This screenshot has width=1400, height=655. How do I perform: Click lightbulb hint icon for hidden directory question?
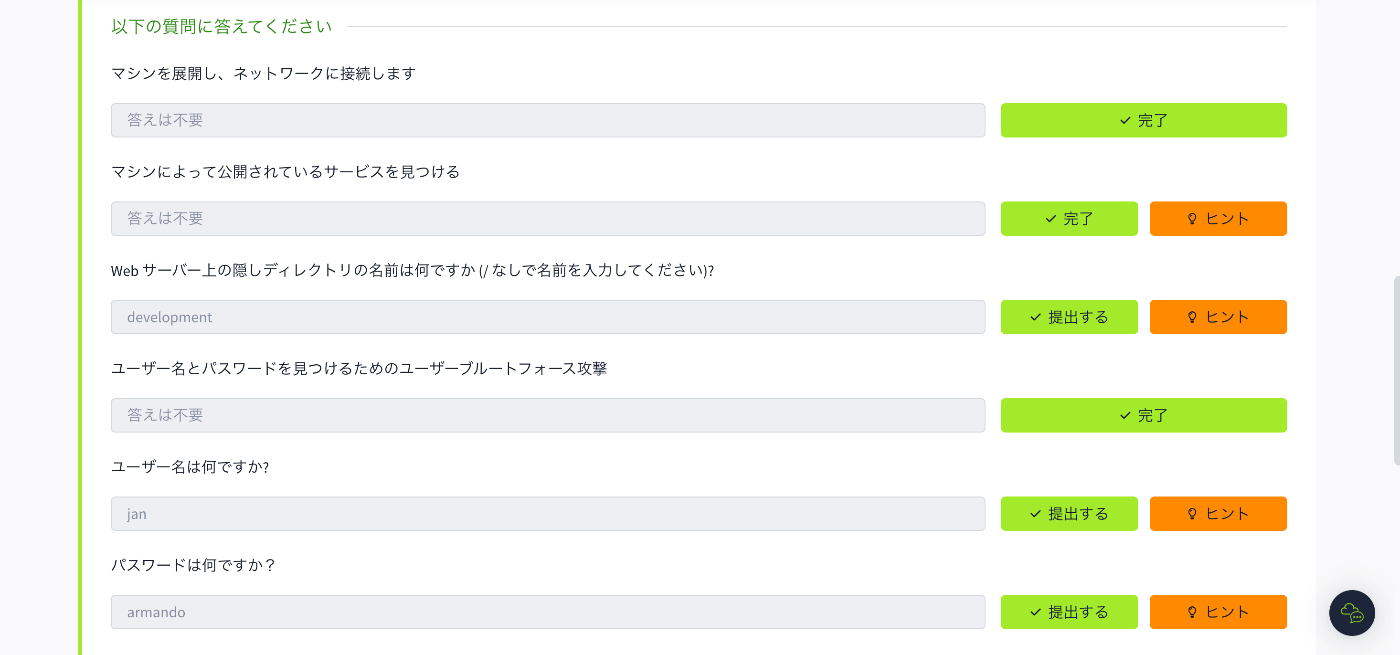(x=1192, y=317)
